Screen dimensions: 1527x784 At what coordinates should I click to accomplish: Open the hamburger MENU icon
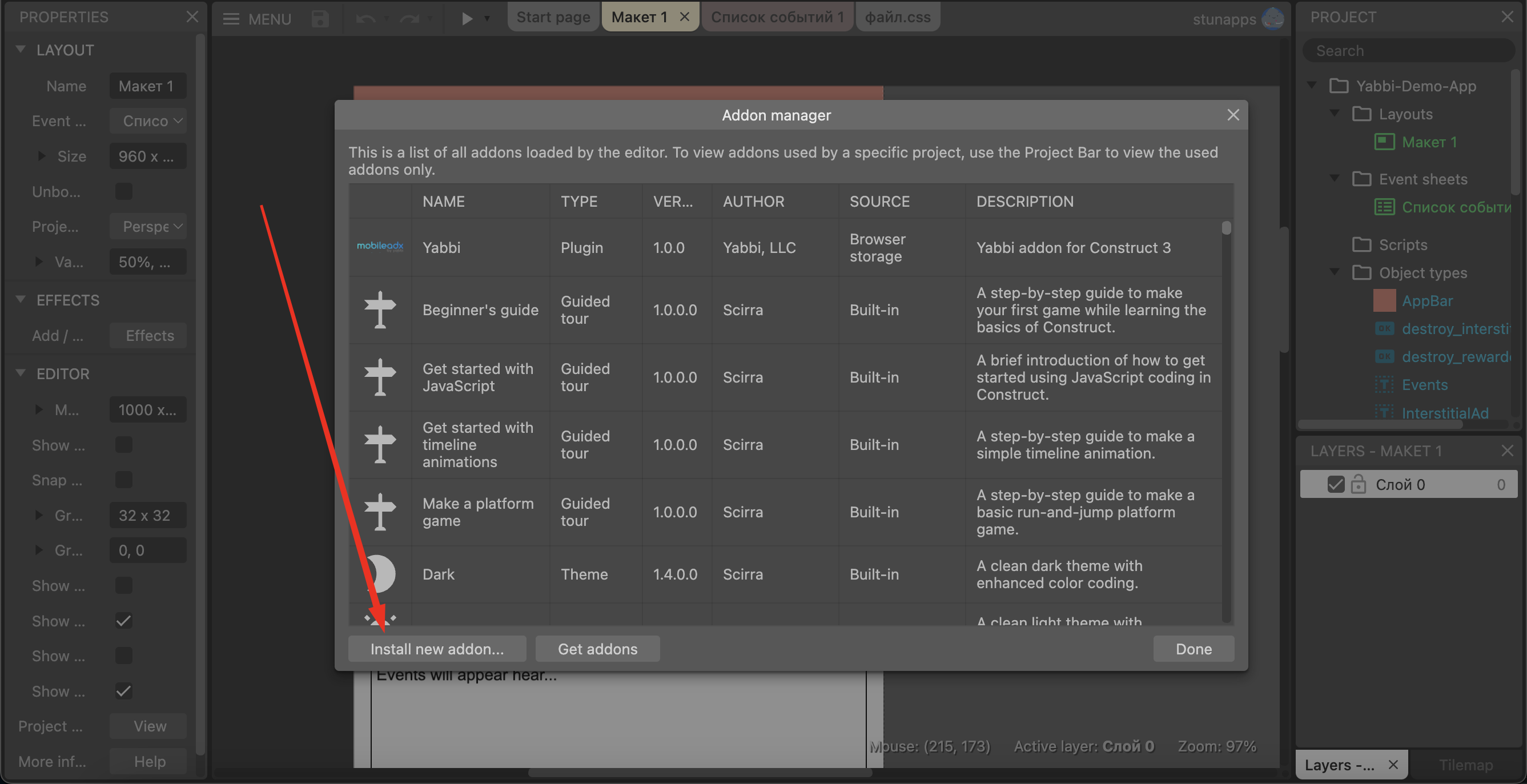point(231,18)
